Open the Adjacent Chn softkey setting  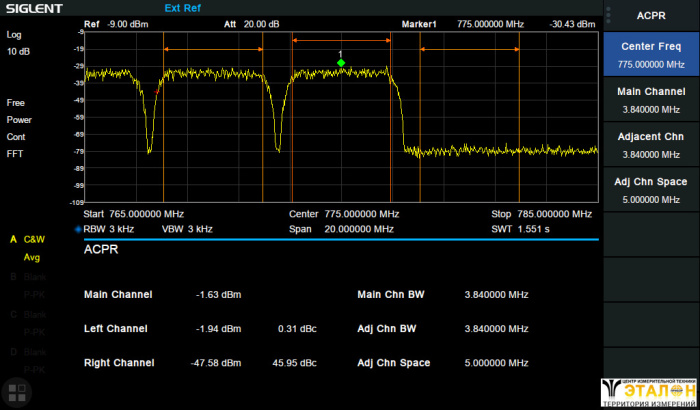point(651,145)
